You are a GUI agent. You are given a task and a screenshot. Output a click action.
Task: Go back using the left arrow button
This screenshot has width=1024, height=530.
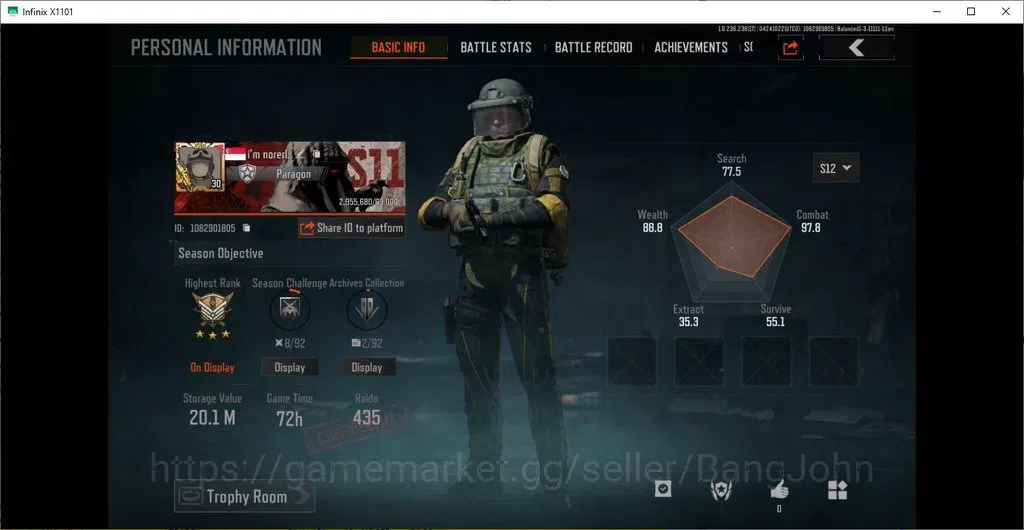tap(856, 48)
